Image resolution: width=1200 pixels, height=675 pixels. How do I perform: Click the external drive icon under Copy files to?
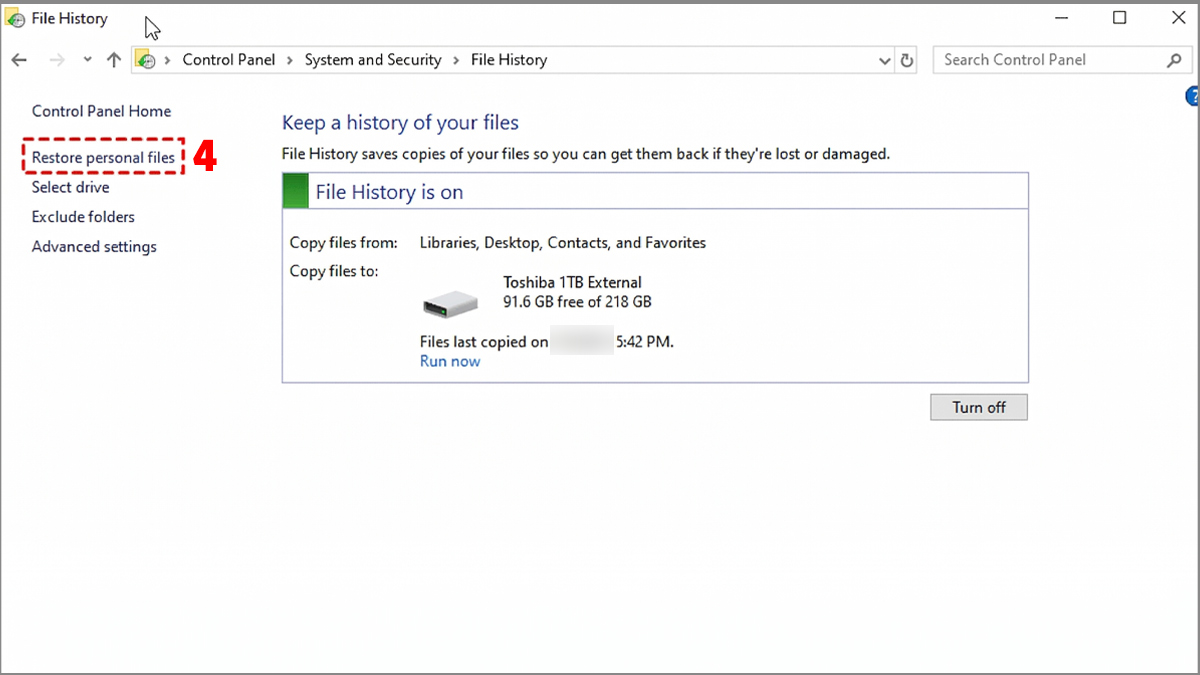450,303
